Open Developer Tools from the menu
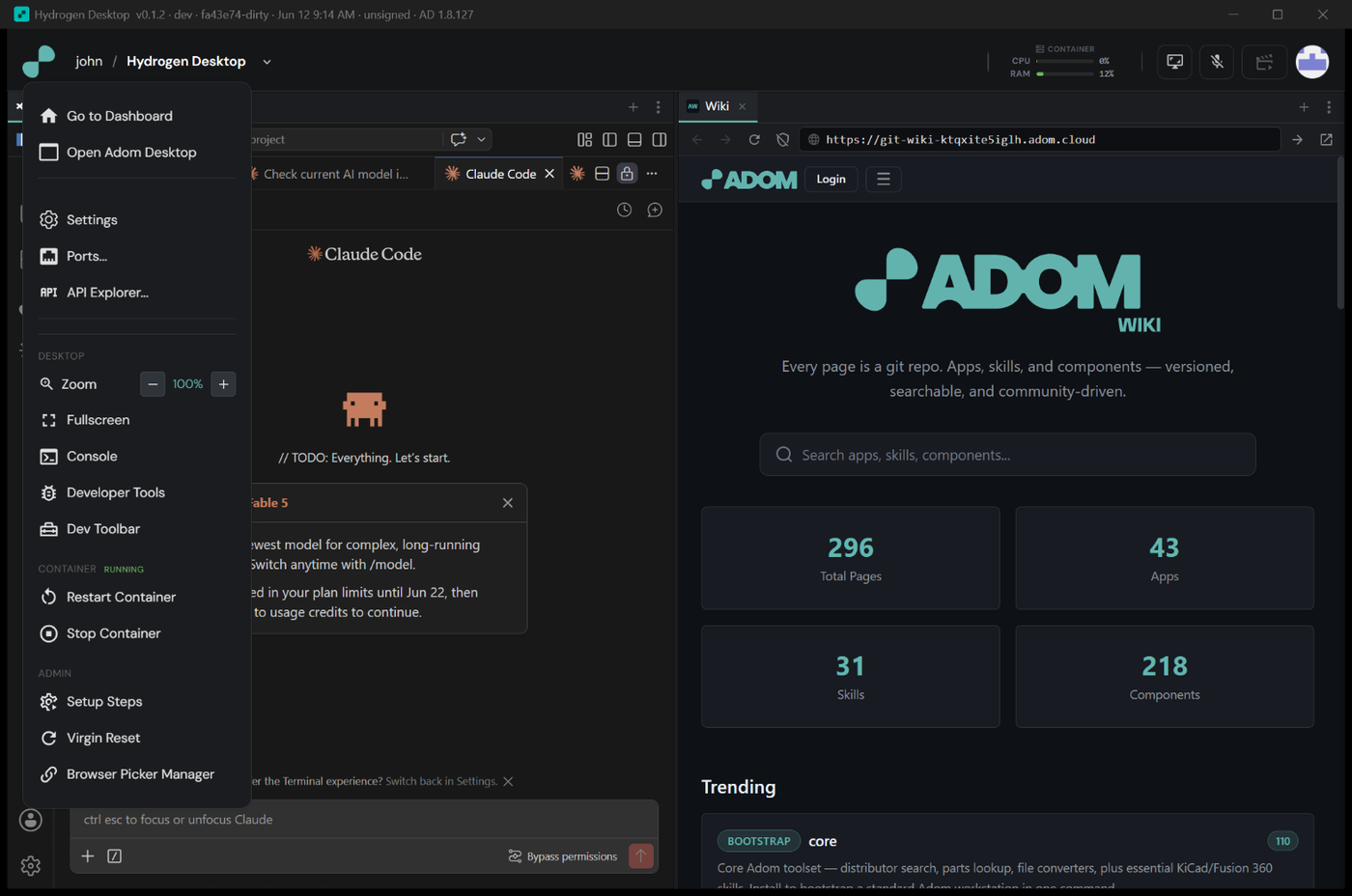1352x896 pixels. (x=137, y=492)
